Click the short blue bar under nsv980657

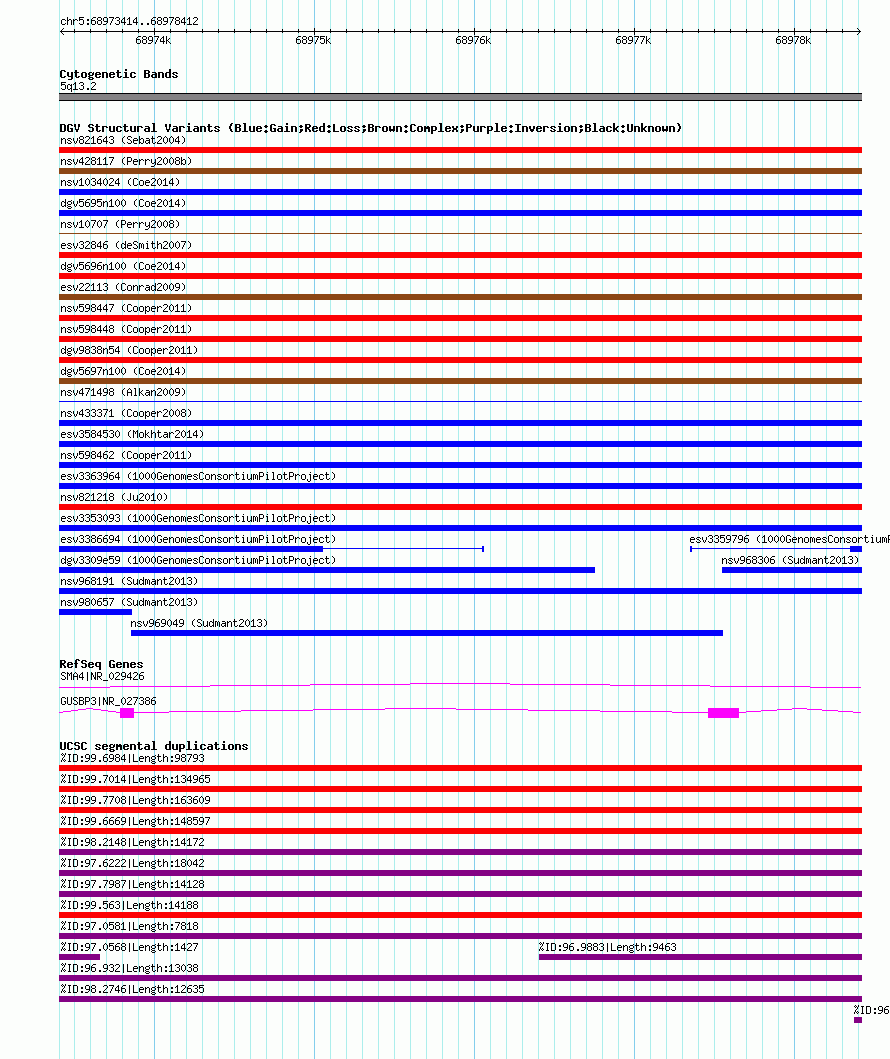[x=95, y=612]
